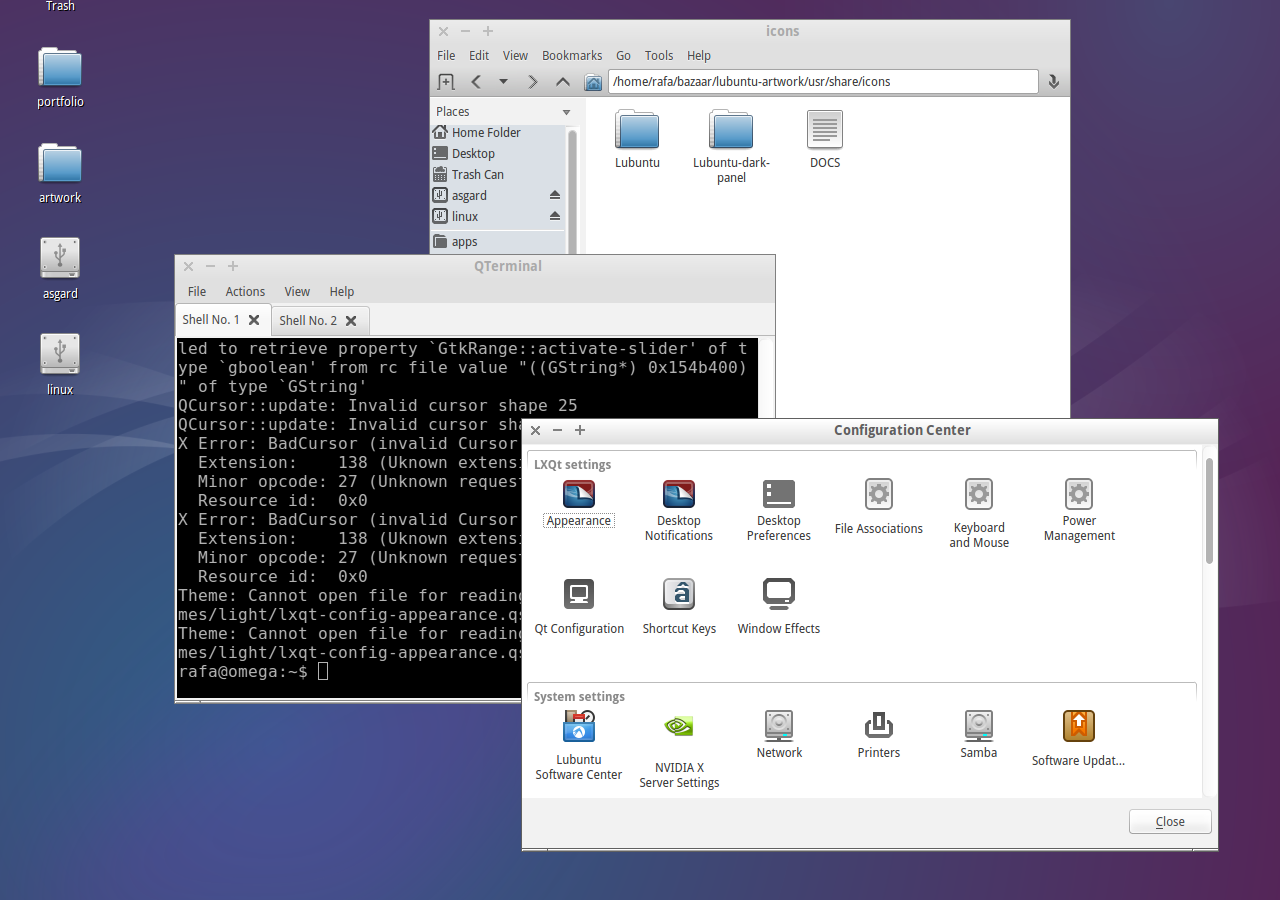This screenshot has height=900, width=1280.
Task: Close the Shell No. 1 tab
Action: [254, 320]
